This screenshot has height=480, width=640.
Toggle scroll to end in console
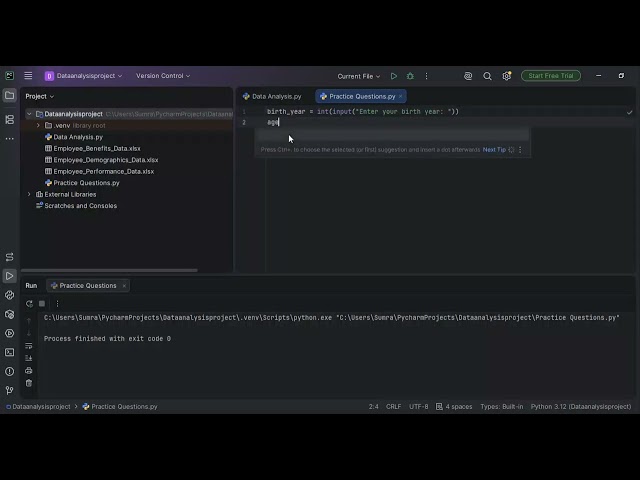click(x=29, y=358)
